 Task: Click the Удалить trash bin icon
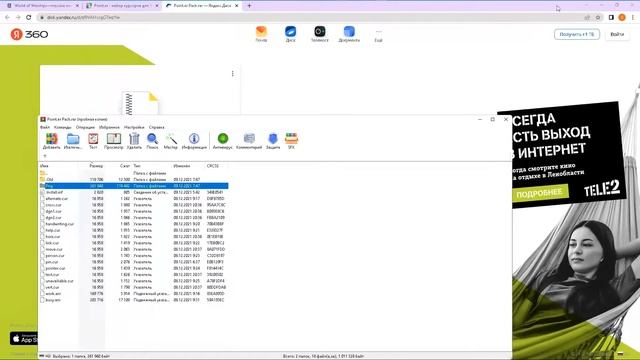(134, 141)
